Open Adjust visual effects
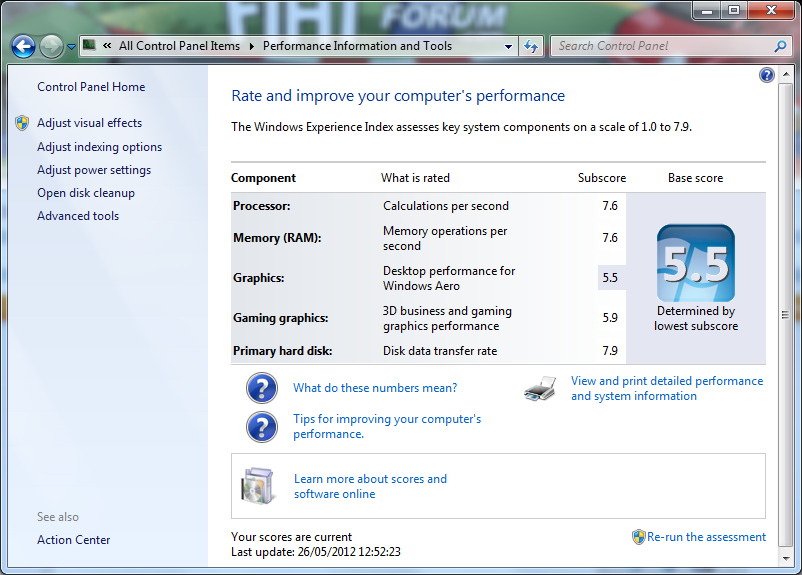Screen dimensions: 802x575 click(x=90, y=123)
